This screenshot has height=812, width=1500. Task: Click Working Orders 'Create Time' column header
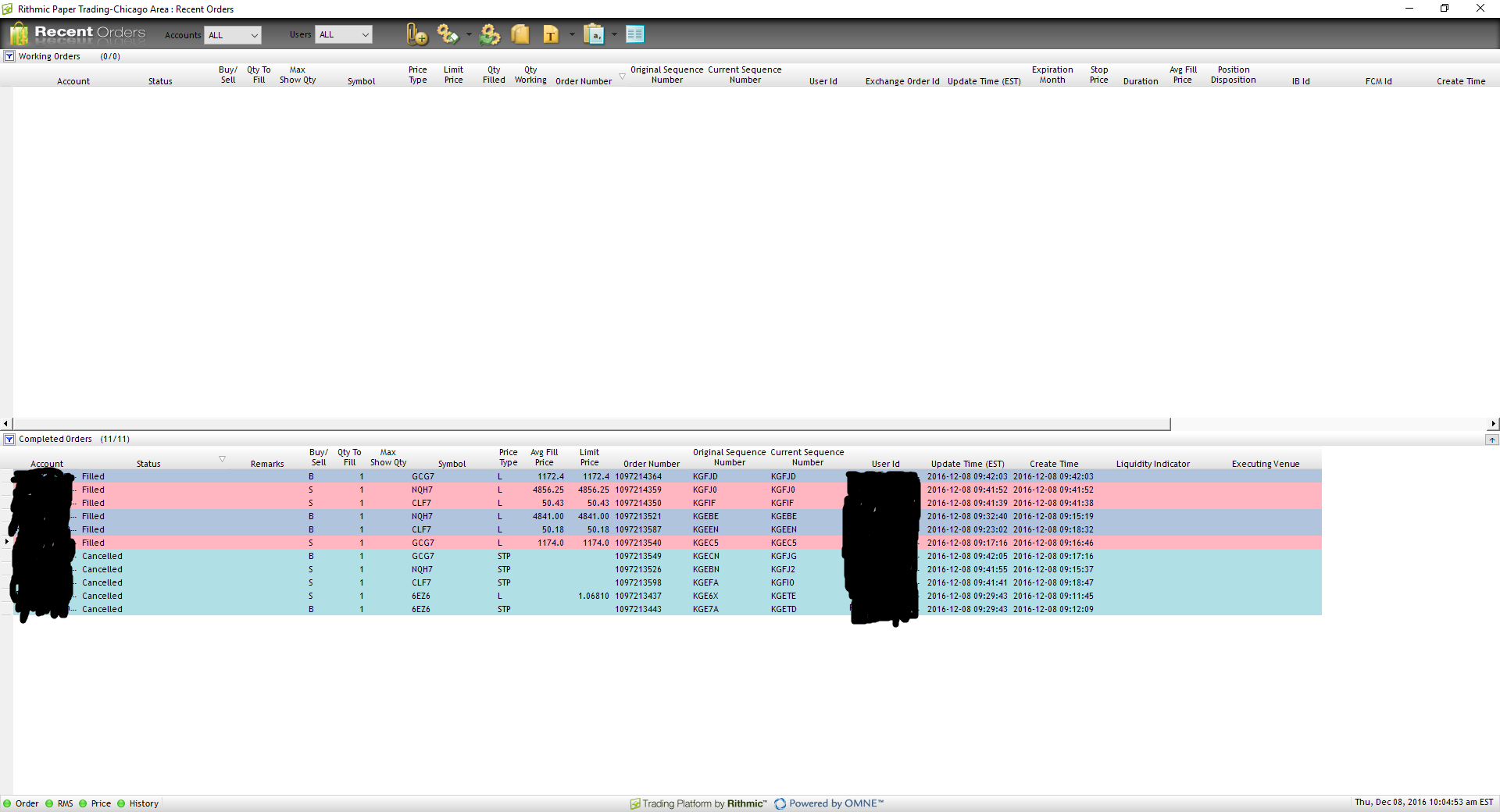pyautogui.click(x=1461, y=81)
